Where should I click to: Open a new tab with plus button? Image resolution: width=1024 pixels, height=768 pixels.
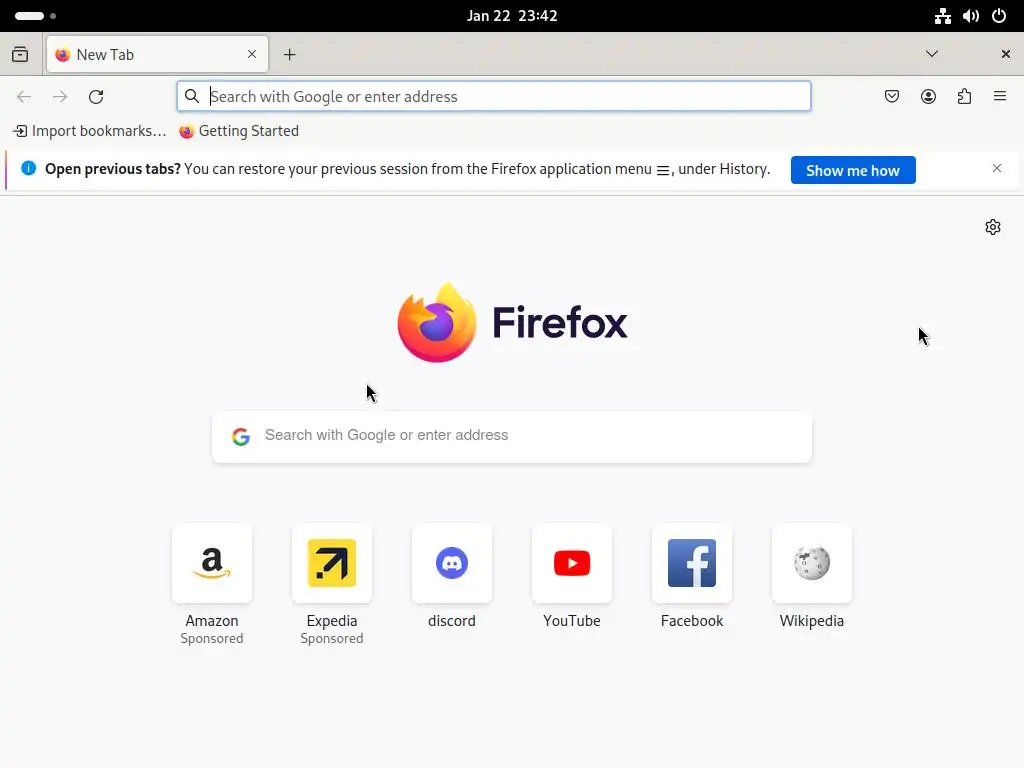click(289, 55)
